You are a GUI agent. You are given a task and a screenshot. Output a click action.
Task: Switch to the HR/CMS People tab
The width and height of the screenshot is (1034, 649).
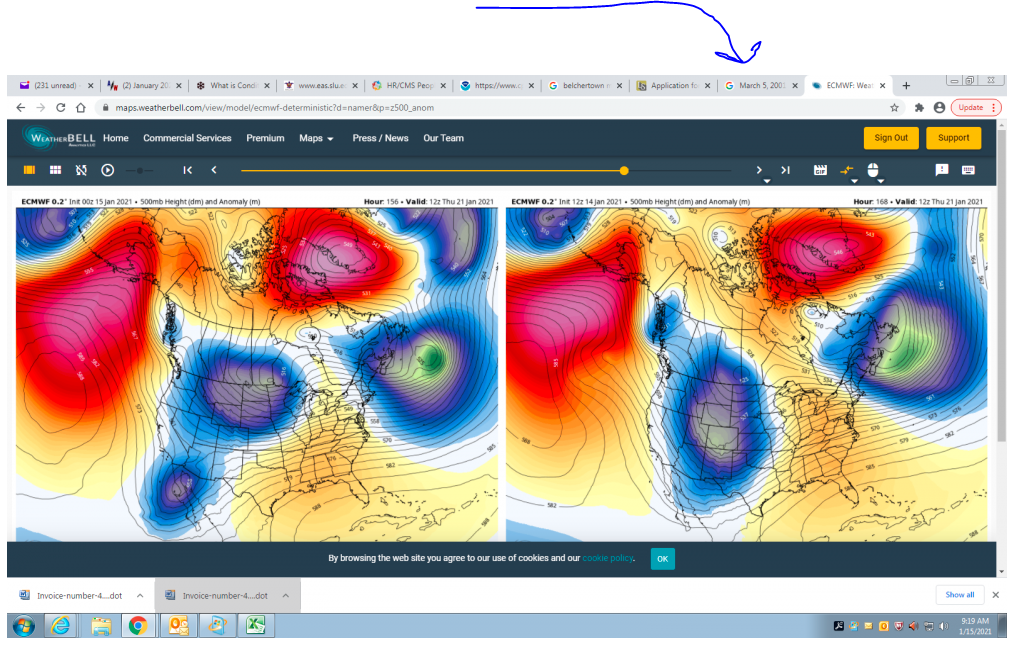point(408,86)
